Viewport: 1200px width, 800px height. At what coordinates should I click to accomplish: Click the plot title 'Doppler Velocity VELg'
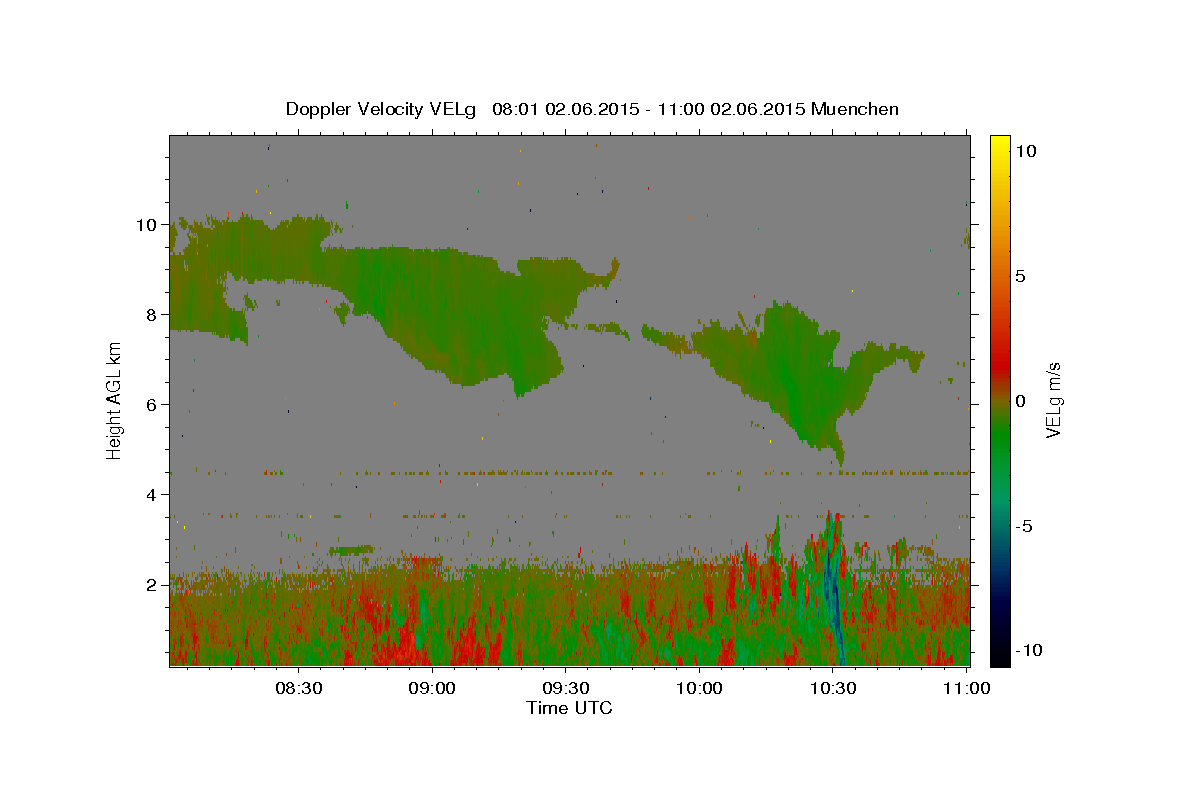381,109
